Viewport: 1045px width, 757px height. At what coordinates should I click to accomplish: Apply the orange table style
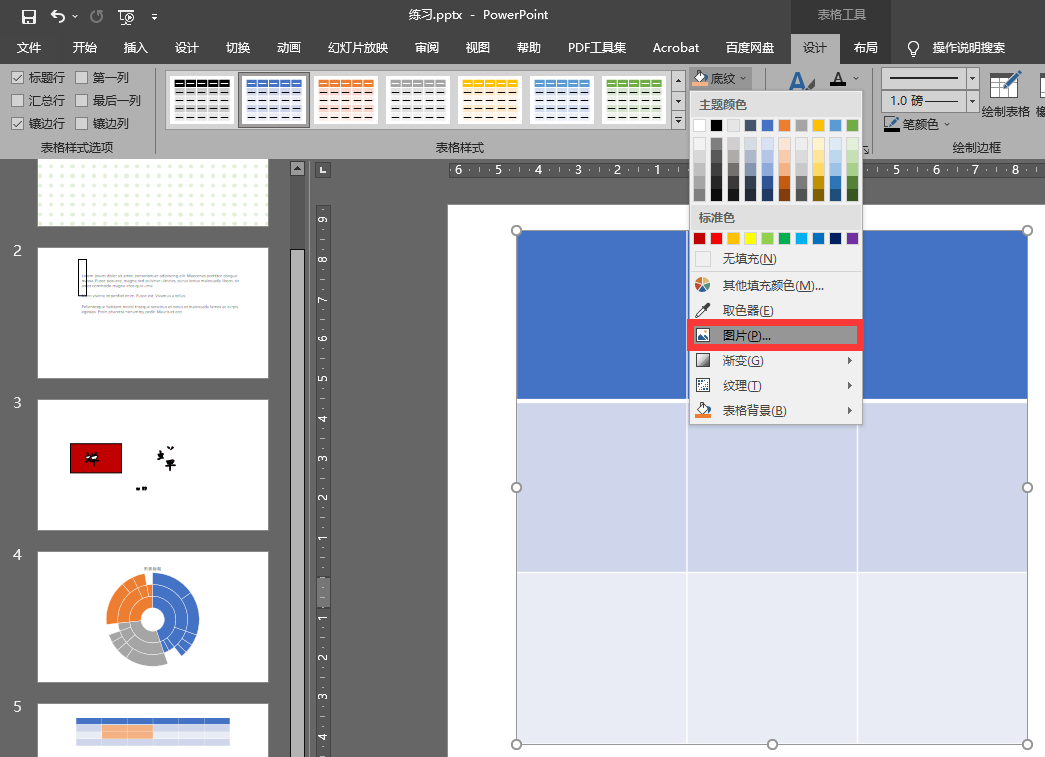[x=346, y=100]
